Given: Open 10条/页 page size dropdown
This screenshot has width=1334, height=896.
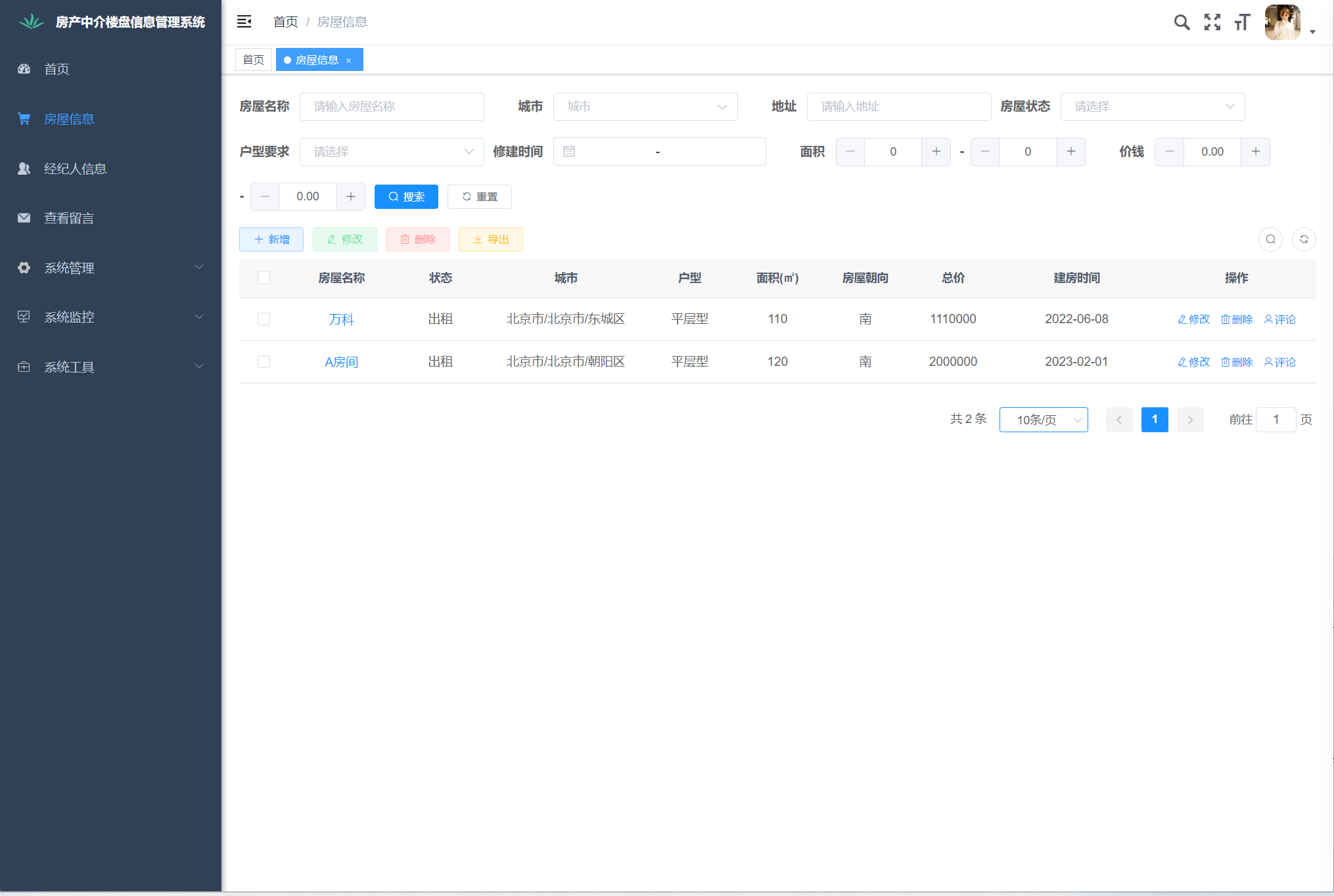Looking at the screenshot, I should [1043, 420].
